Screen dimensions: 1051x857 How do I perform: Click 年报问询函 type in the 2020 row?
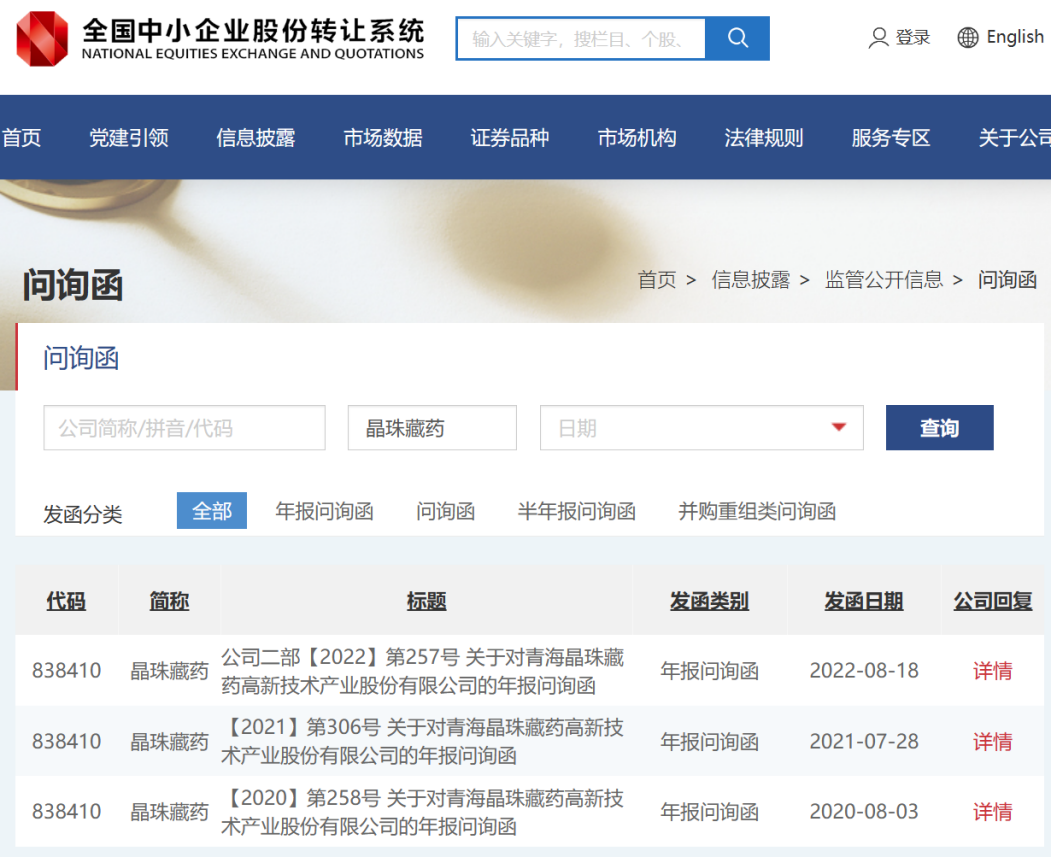[709, 812]
